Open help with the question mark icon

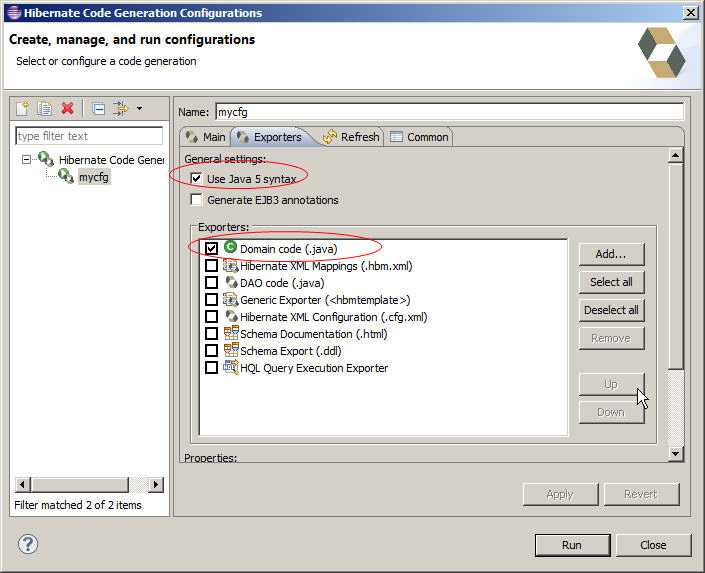(x=28, y=544)
